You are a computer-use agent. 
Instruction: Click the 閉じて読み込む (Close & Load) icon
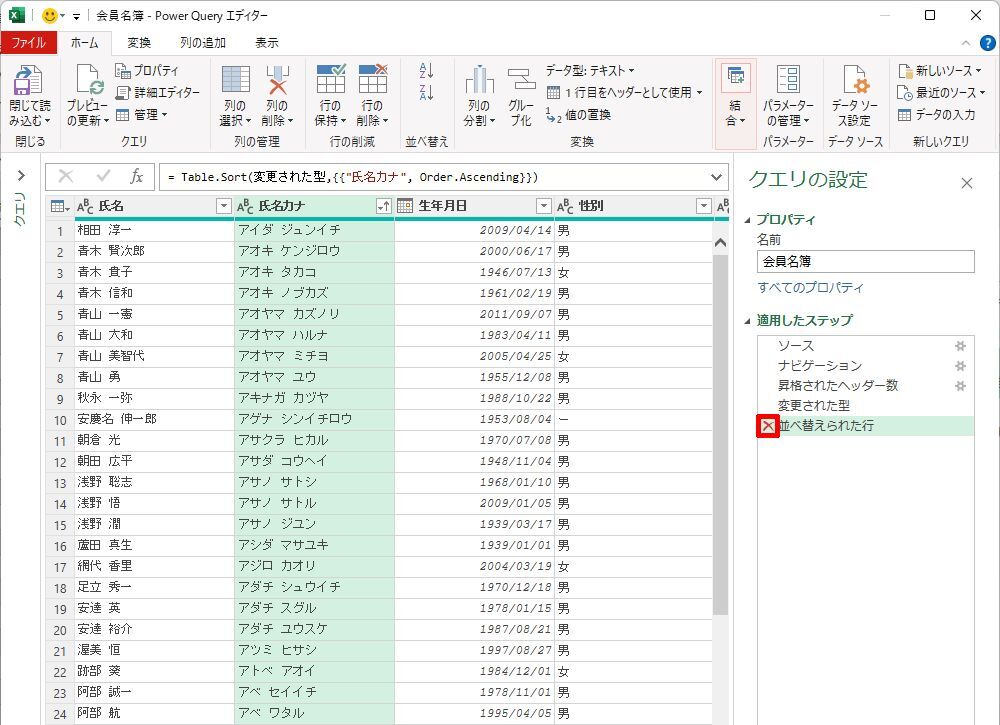[x=29, y=81]
